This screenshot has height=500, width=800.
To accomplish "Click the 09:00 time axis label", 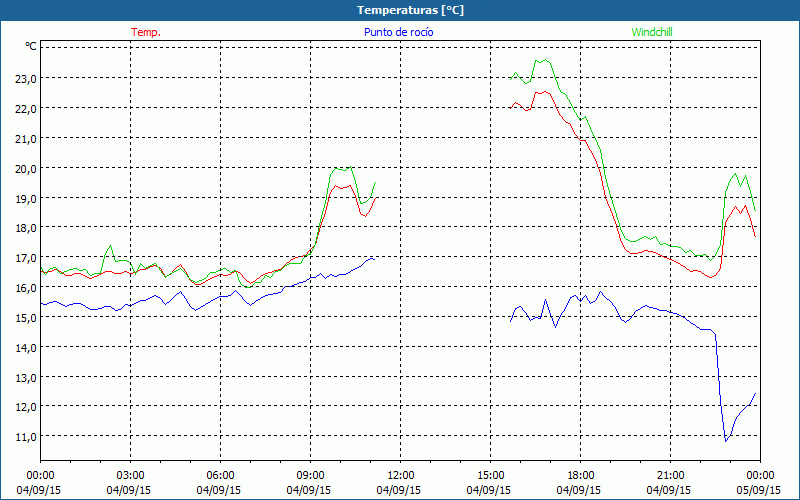I will tap(310, 475).
